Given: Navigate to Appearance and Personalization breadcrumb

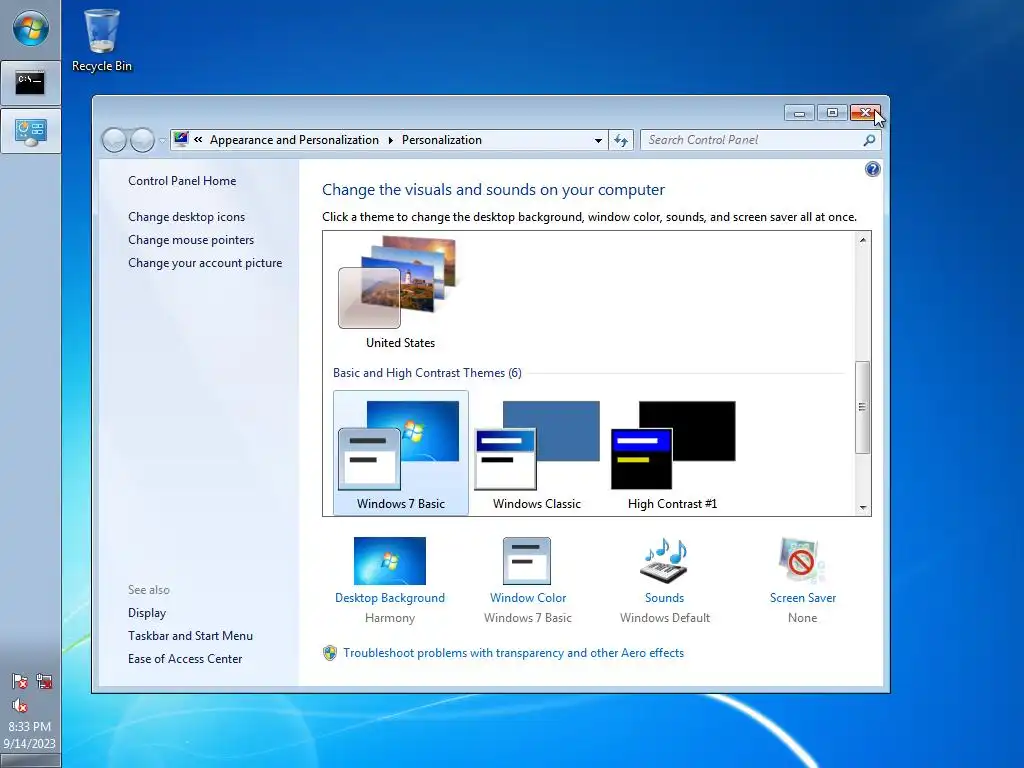Looking at the screenshot, I should (x=294, y=140).
